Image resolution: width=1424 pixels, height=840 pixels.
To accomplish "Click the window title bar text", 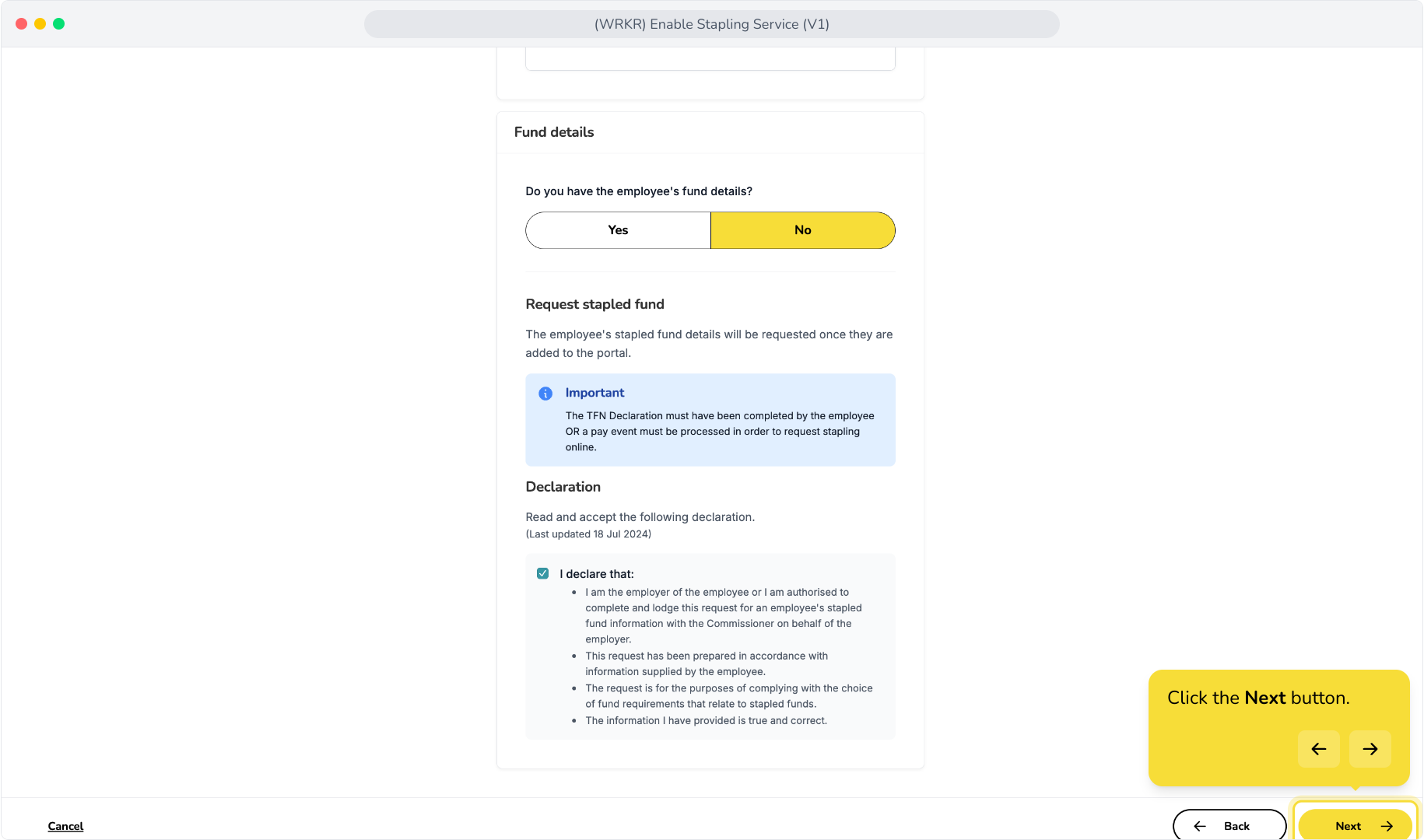I will point(712,24).
